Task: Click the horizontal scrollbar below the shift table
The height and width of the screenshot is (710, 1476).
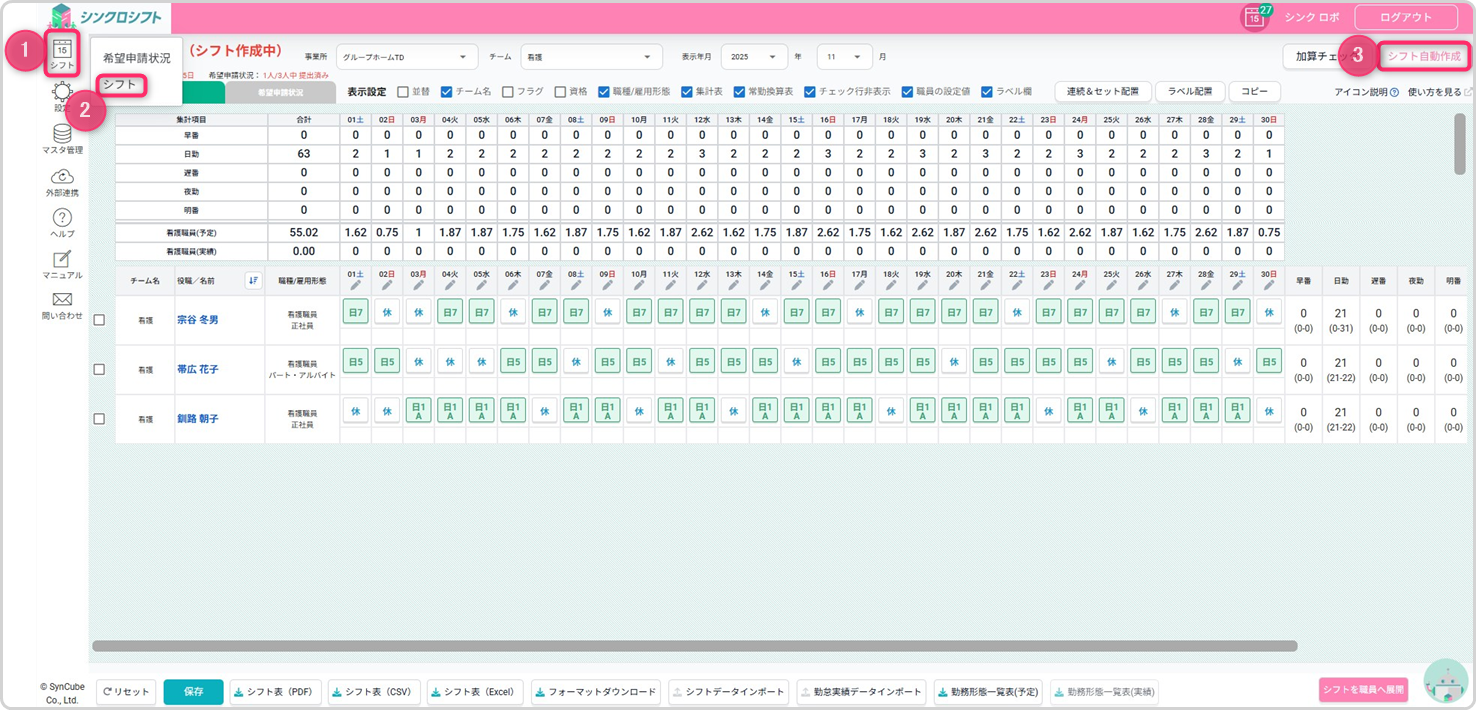Action: [x=694, y=646]
